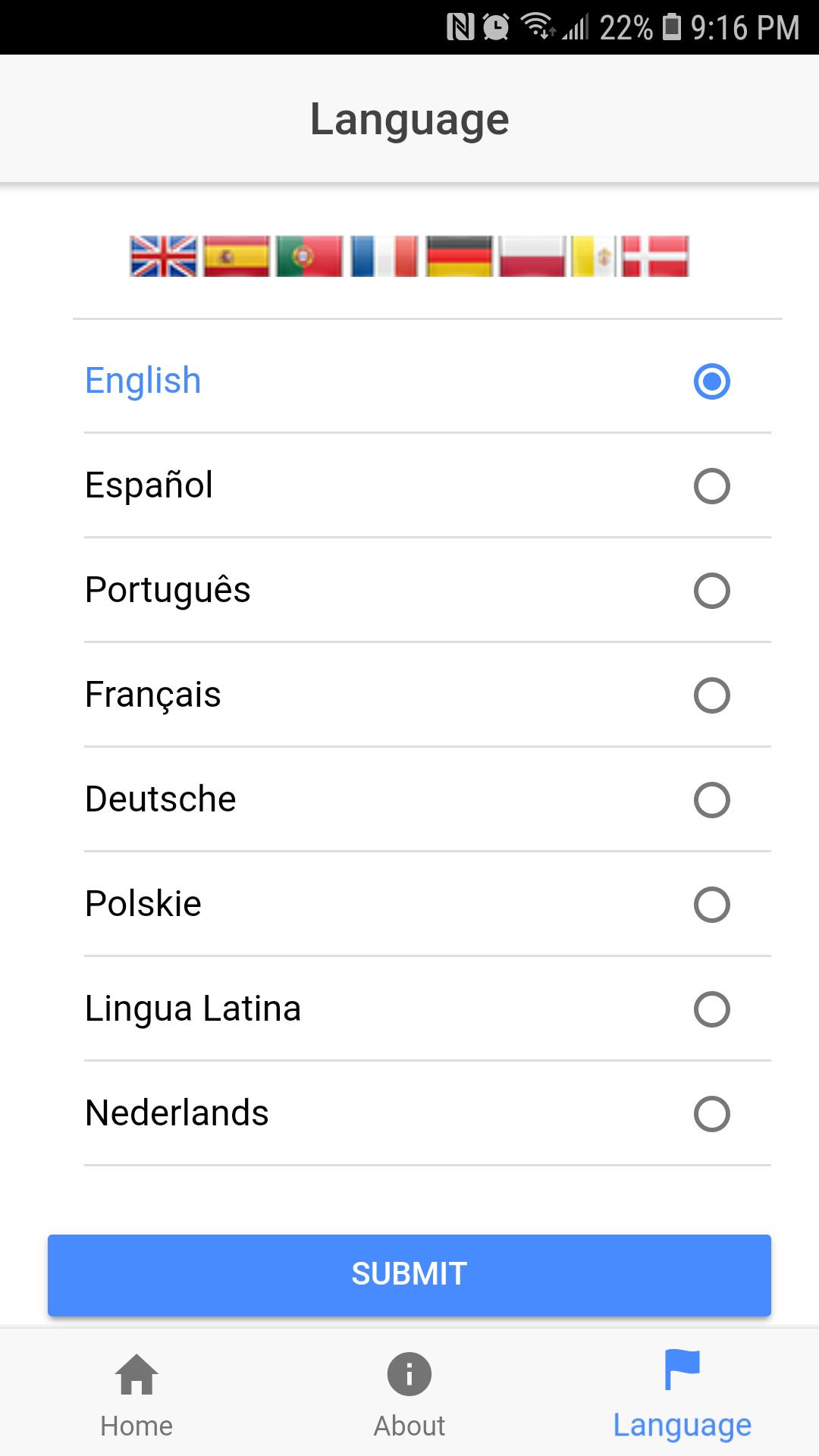Image resolution: width=819 pixels, height=1456 pixels.
Task: Pick the Deutsche radio button
Action: tap(711, 800)
